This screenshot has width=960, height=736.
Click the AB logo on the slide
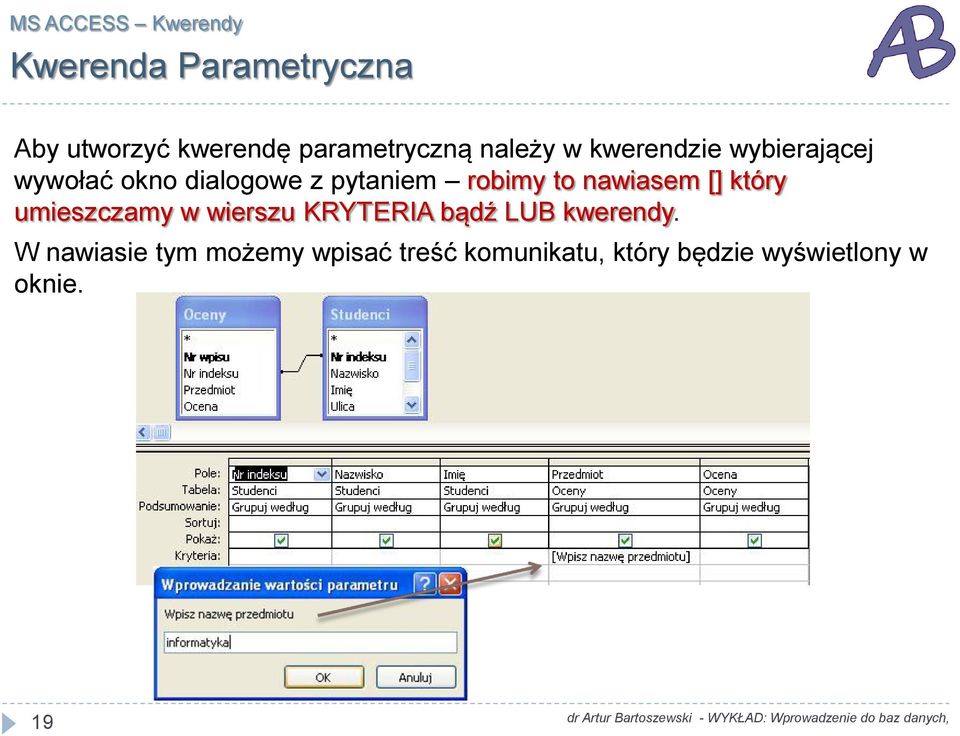[911, 42]
